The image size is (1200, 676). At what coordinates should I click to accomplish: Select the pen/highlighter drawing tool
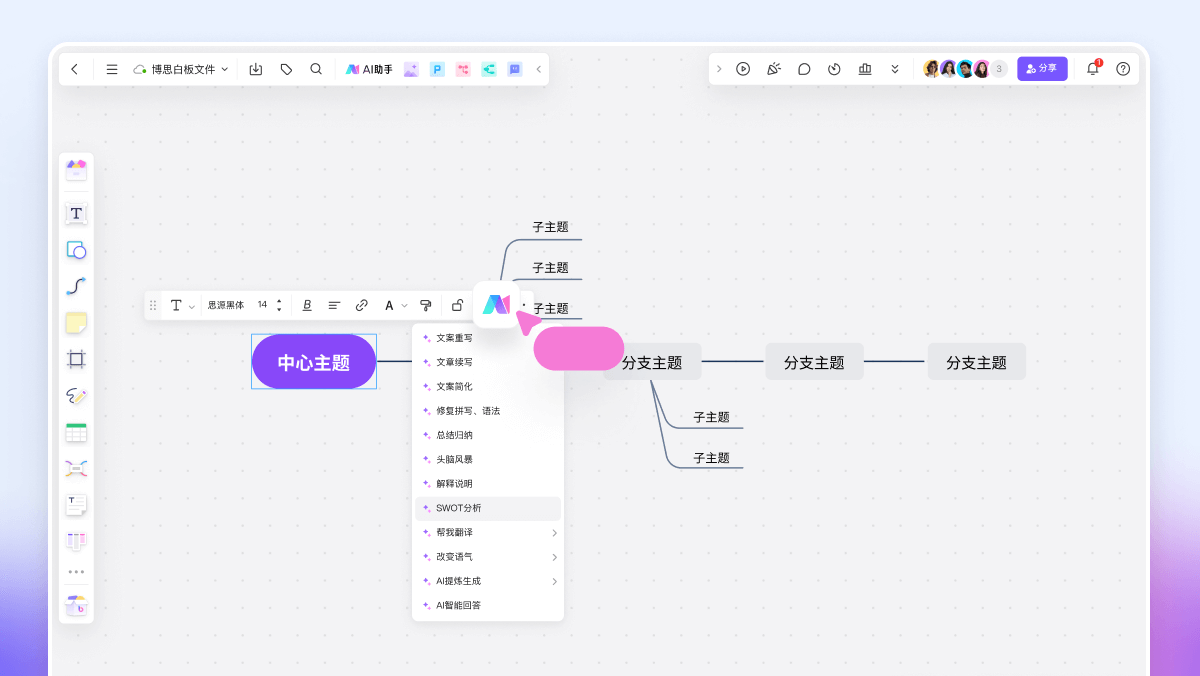pyautogui.click(x=76, y=396)
